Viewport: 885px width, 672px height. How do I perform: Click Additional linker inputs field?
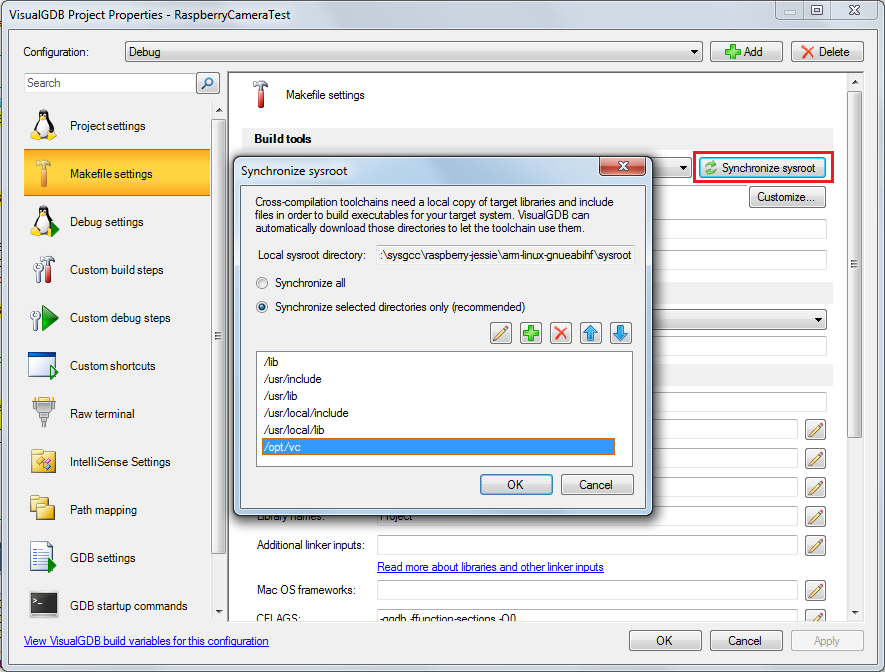[x=587, y=545]
